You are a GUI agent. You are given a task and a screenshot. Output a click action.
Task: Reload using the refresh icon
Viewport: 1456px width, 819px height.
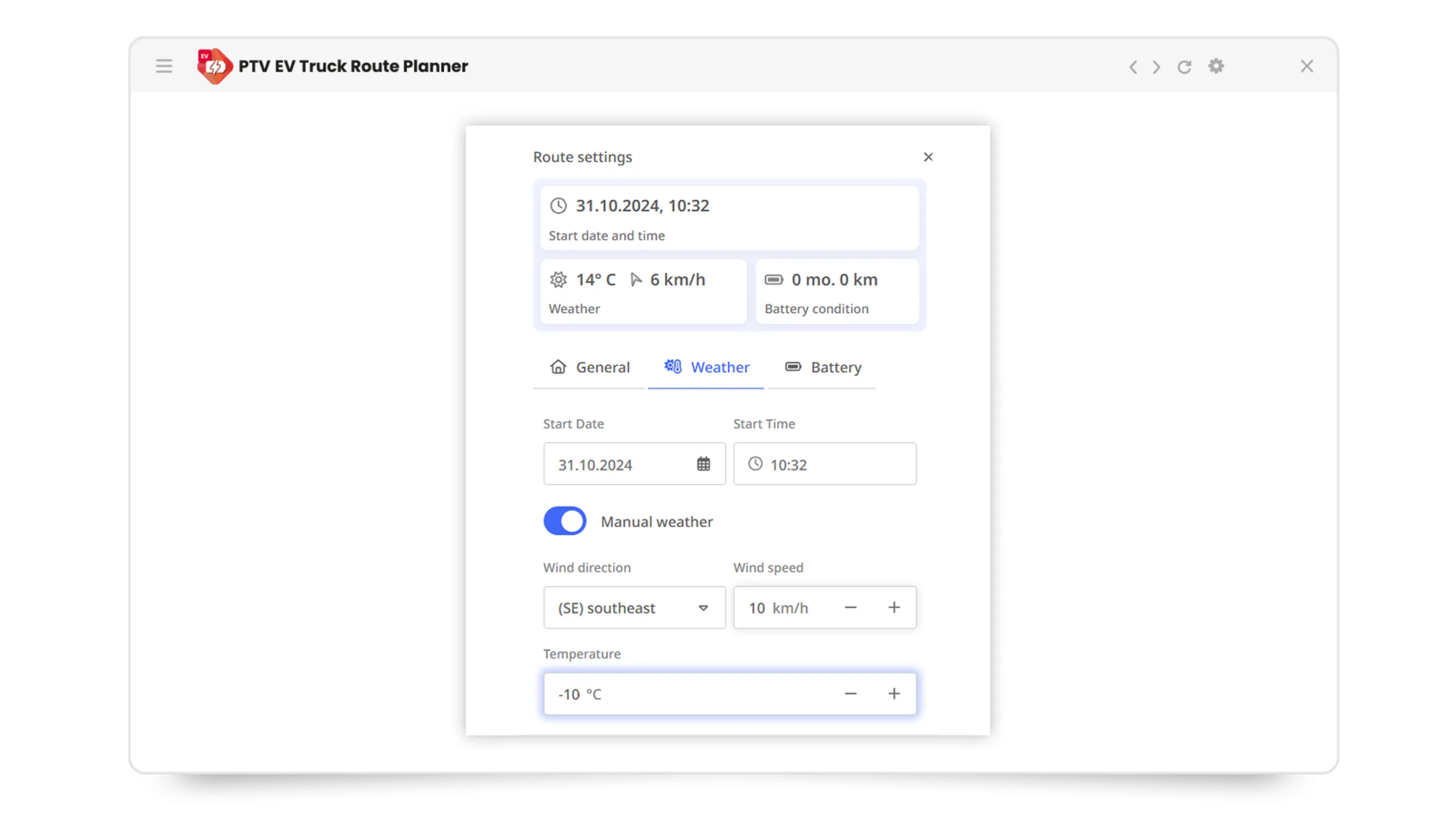(x=1184, y=67)
